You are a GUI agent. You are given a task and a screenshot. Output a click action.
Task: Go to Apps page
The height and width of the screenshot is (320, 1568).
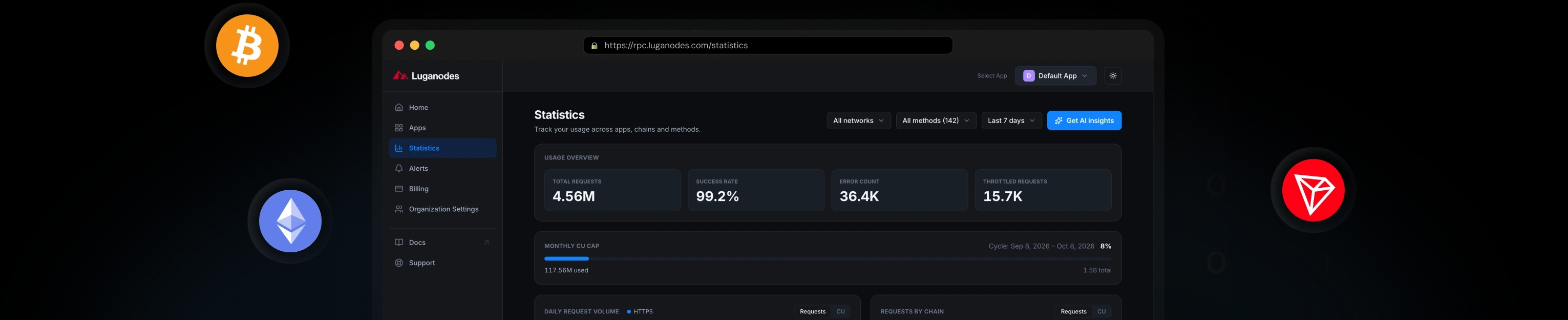click(x=442, y=128)
